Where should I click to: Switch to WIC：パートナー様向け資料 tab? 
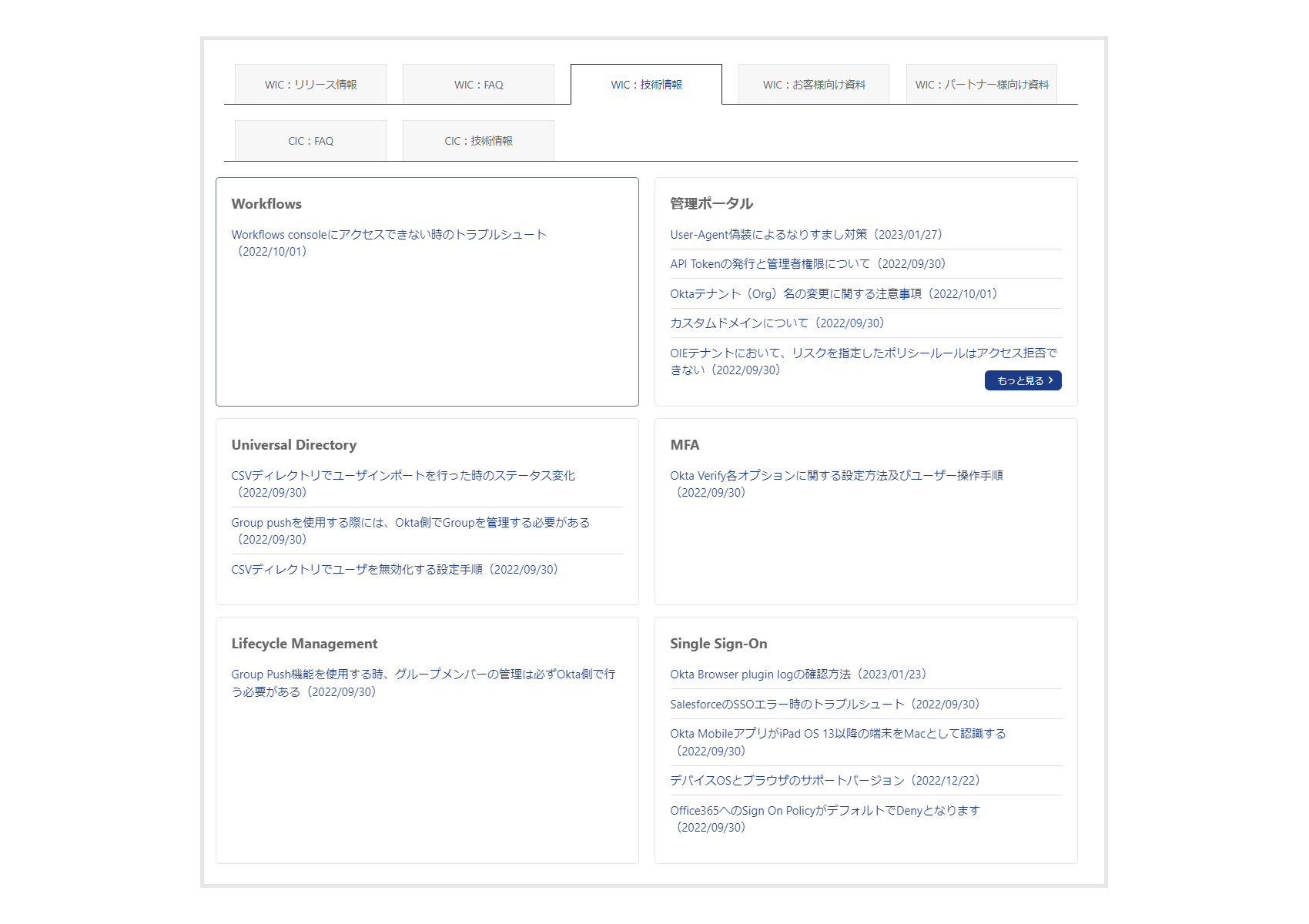(x=982, y=85)
